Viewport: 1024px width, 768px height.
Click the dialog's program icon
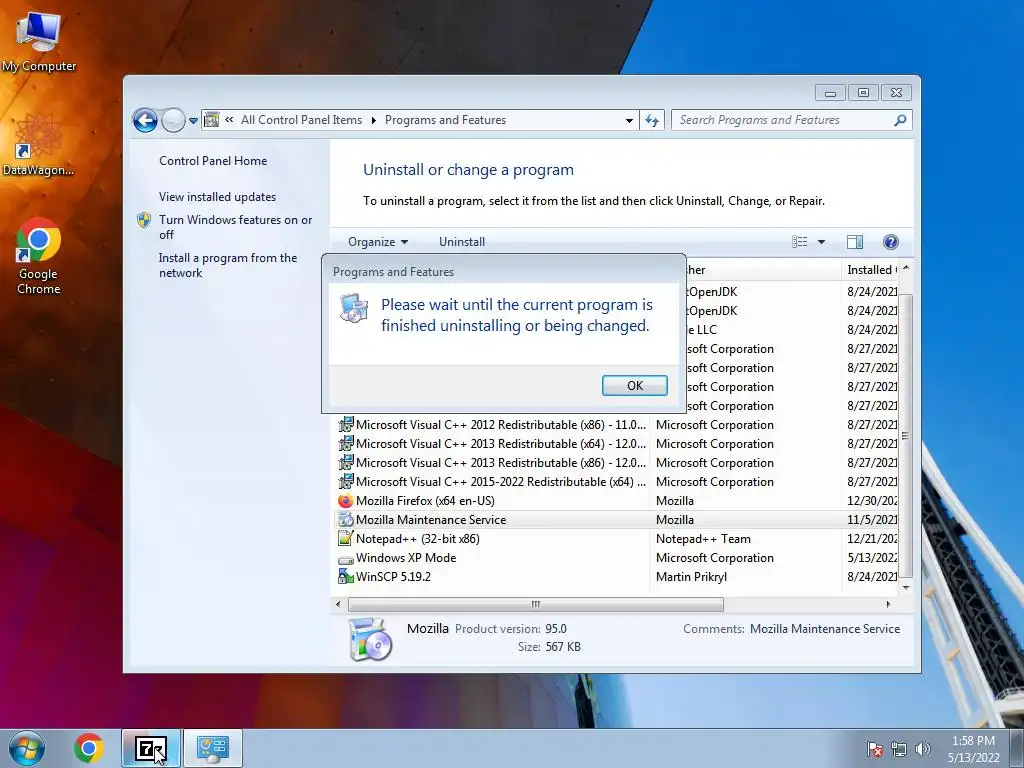(354, 308)
